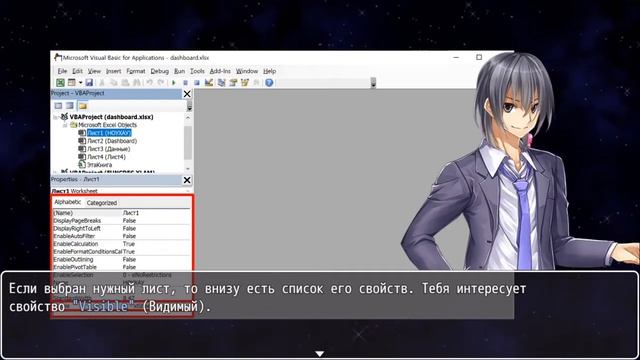Select the DisplayRightToLeft property row
640x360 pixels.
pos(121,229)
